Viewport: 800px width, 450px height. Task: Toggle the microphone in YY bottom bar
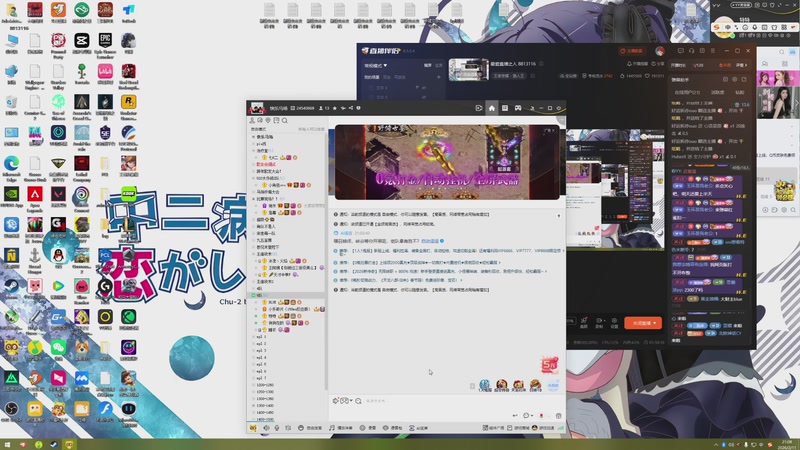point(277,428)
